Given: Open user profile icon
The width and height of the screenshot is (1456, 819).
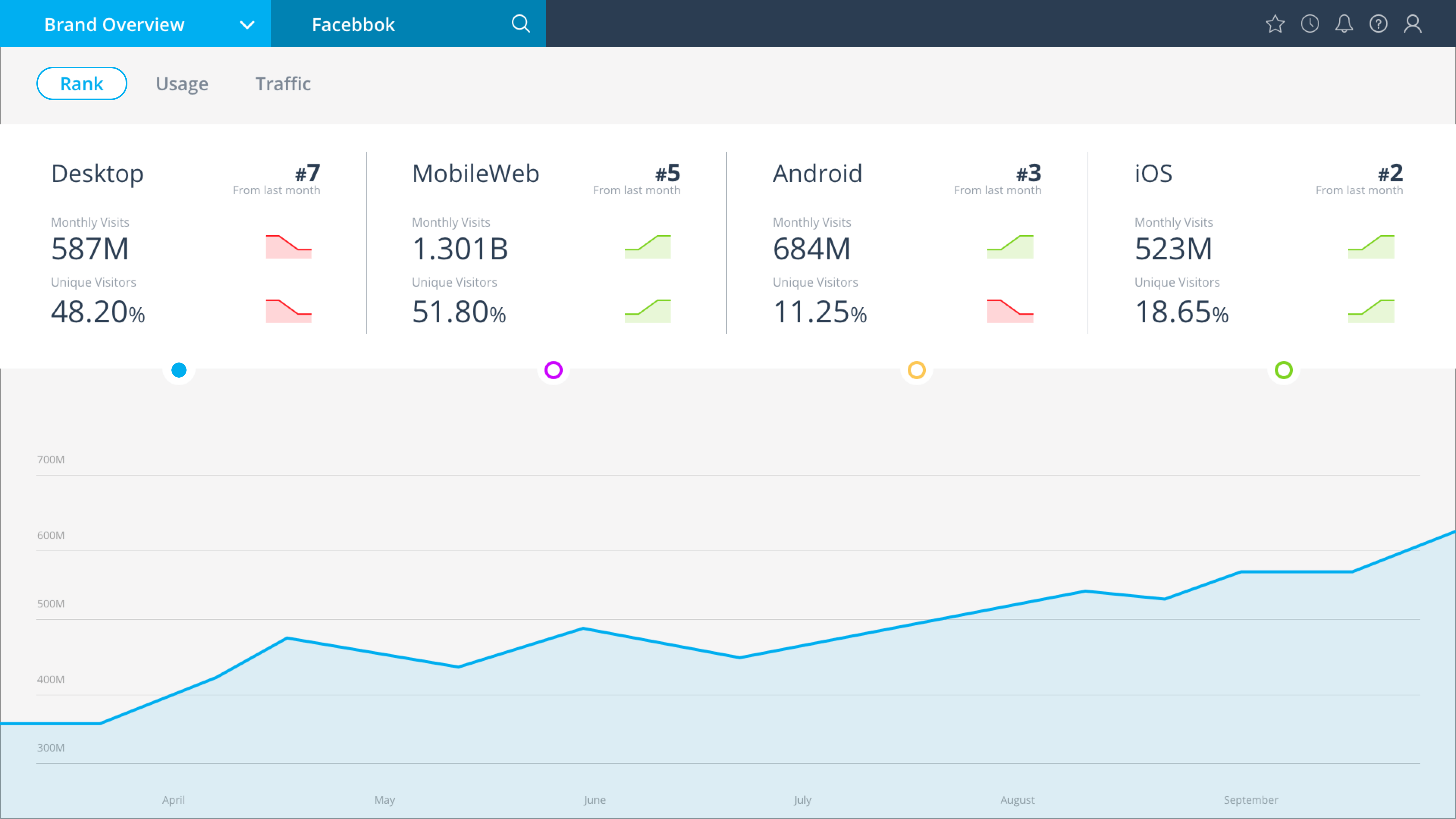Looking at the screenshot, I should tap(1412, 24).
